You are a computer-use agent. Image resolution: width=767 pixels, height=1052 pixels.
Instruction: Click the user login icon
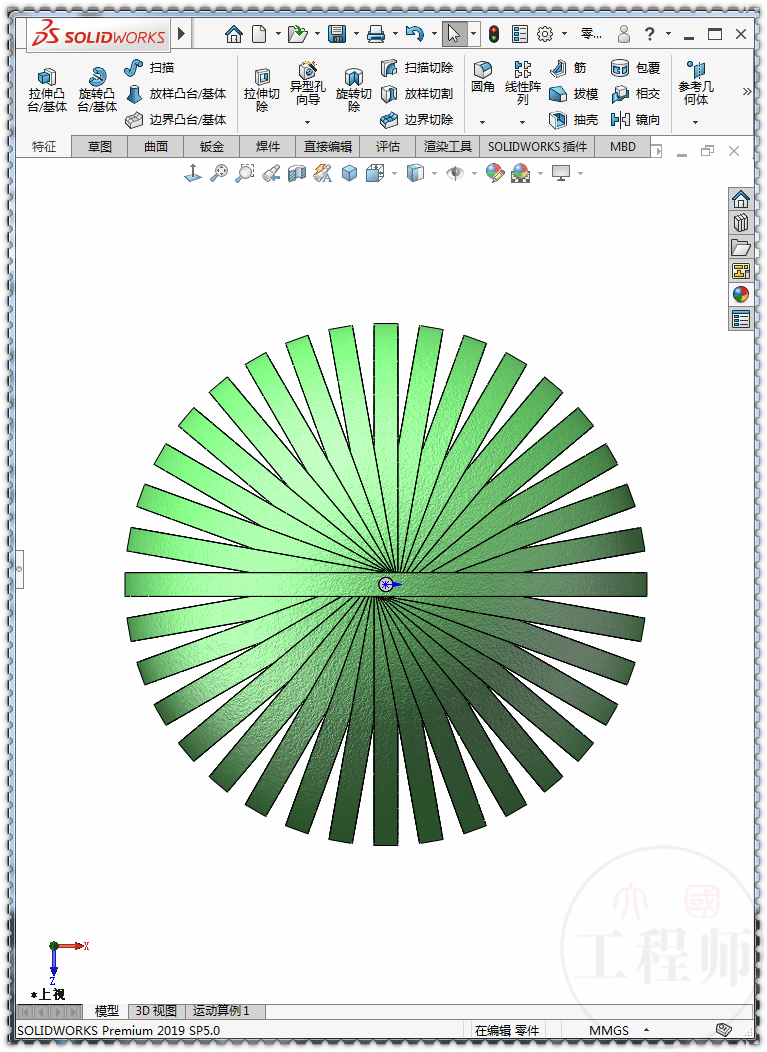click(624, 34)
